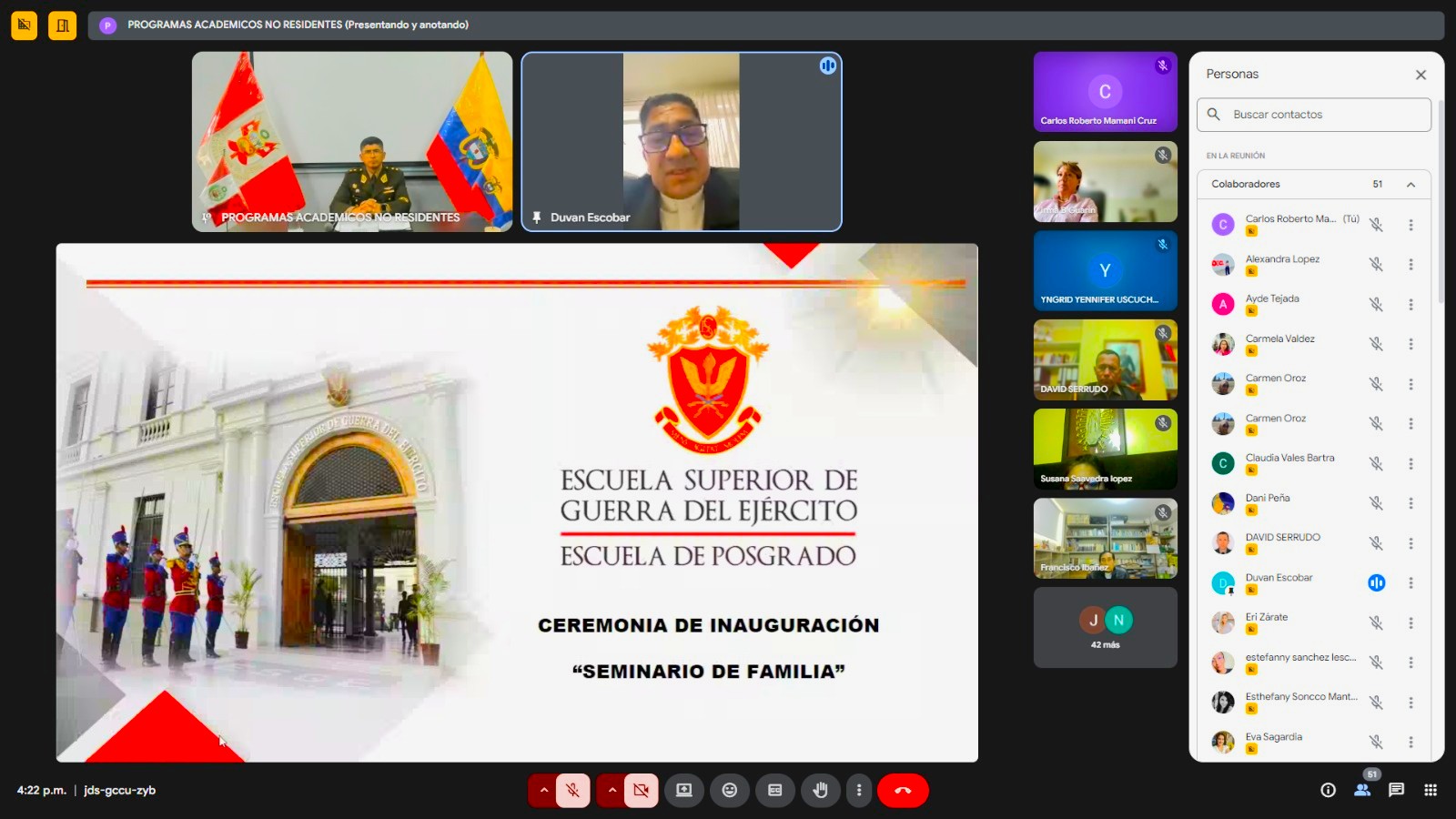Click the orange presentation icon at top left
This screenshot has width=1456, height=819.
25,25
